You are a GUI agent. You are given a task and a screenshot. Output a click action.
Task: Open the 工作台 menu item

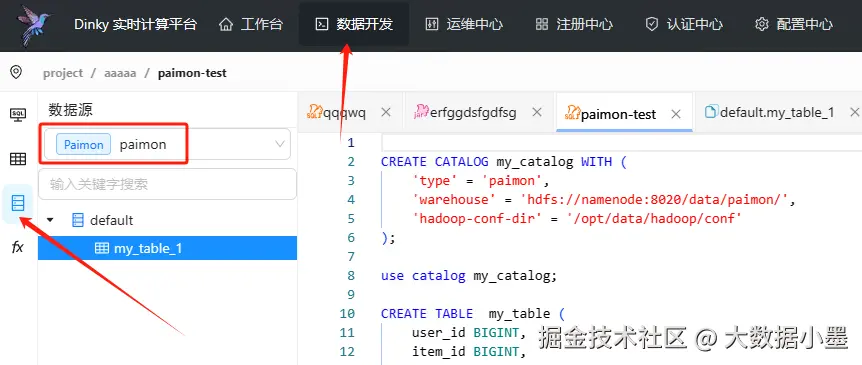pyautogui.click(x=251, y=24)
